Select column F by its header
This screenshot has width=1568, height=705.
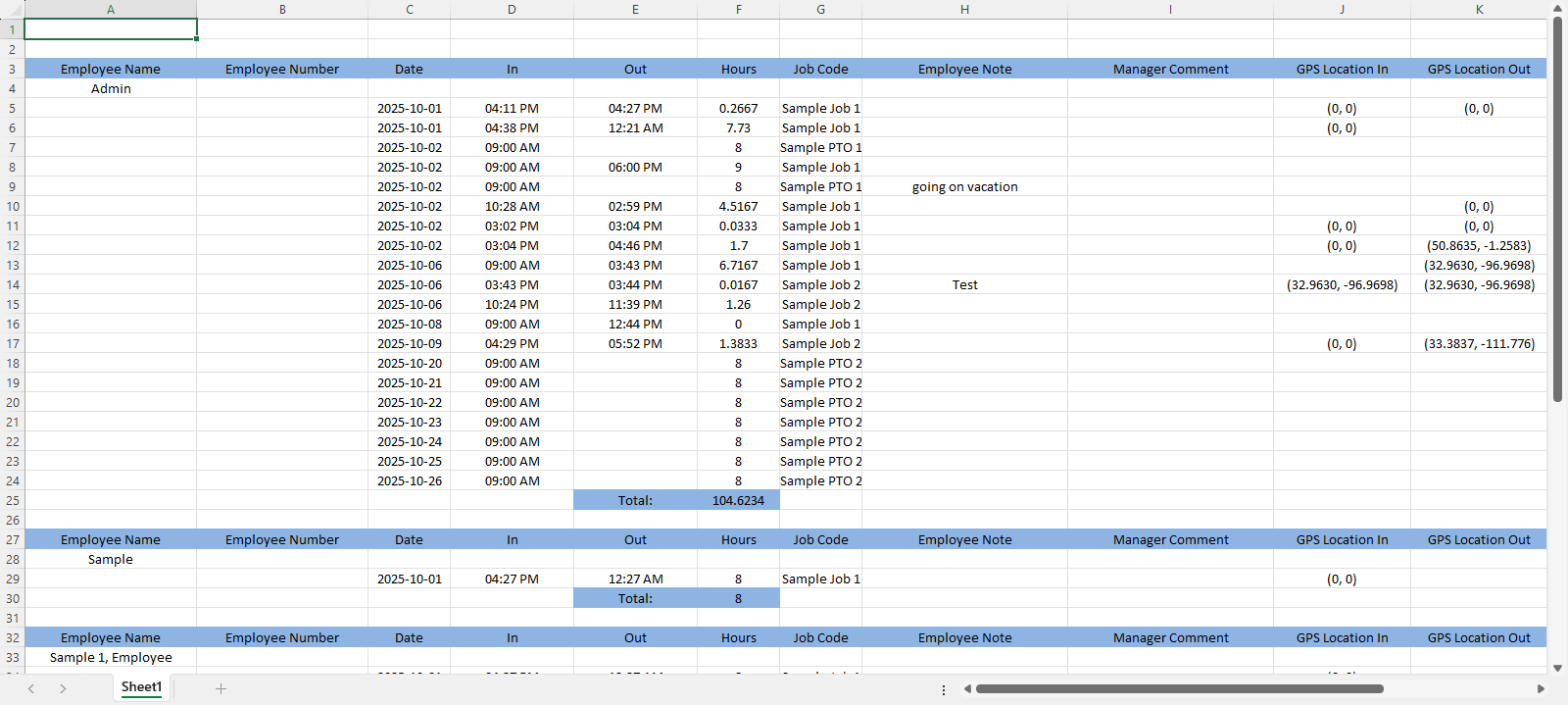pyautogui.click(x=738, y=9)
